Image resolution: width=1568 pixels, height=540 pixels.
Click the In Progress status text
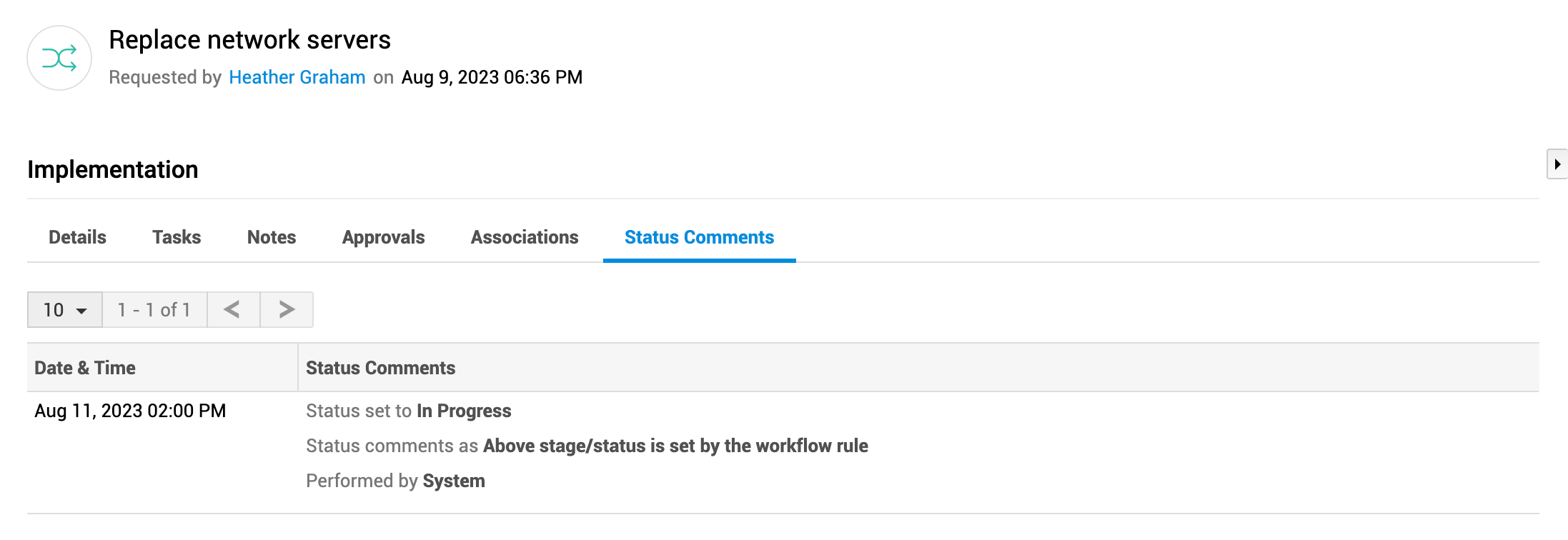point(464,411)
